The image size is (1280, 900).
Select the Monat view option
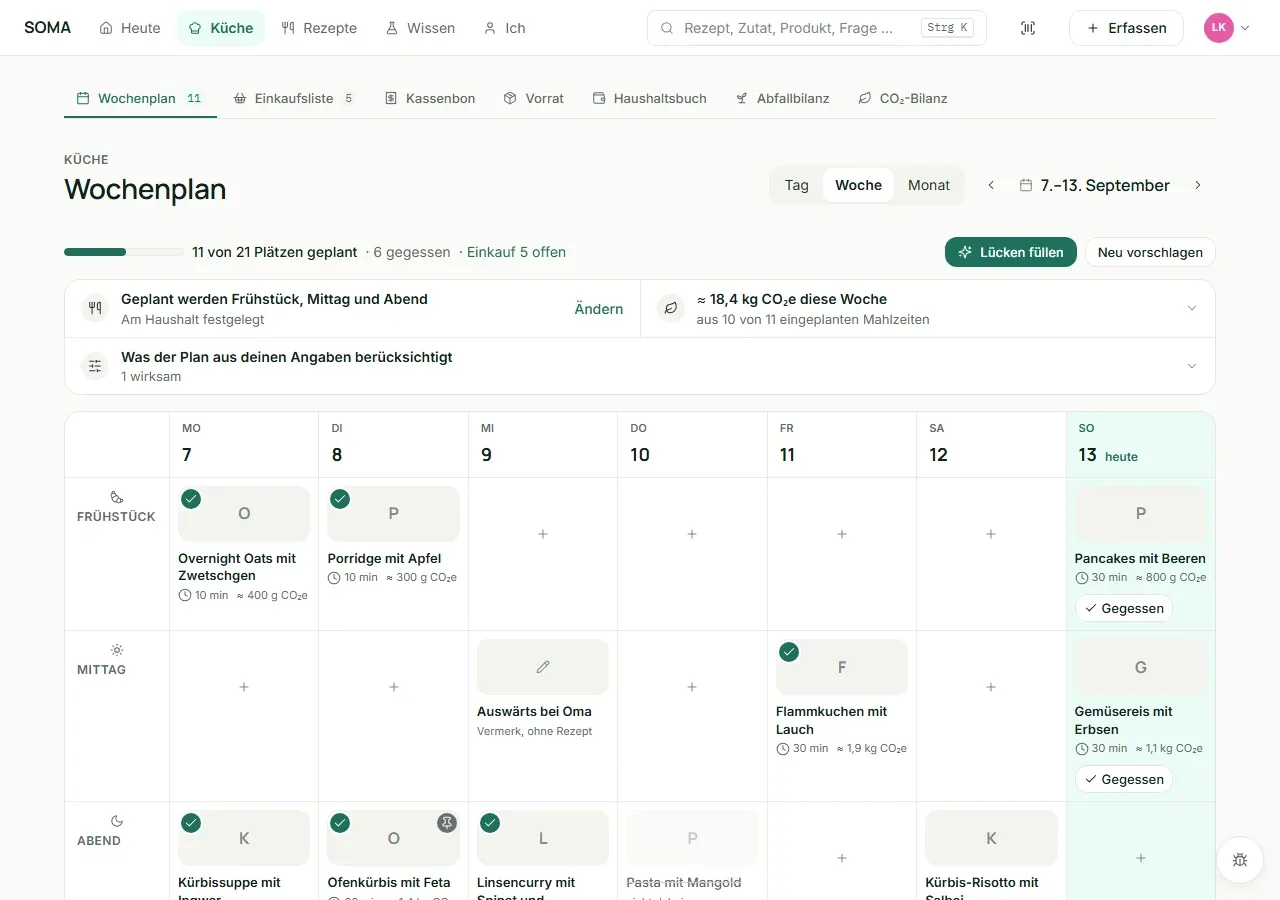pyautogui.click(x=929, y=185)
